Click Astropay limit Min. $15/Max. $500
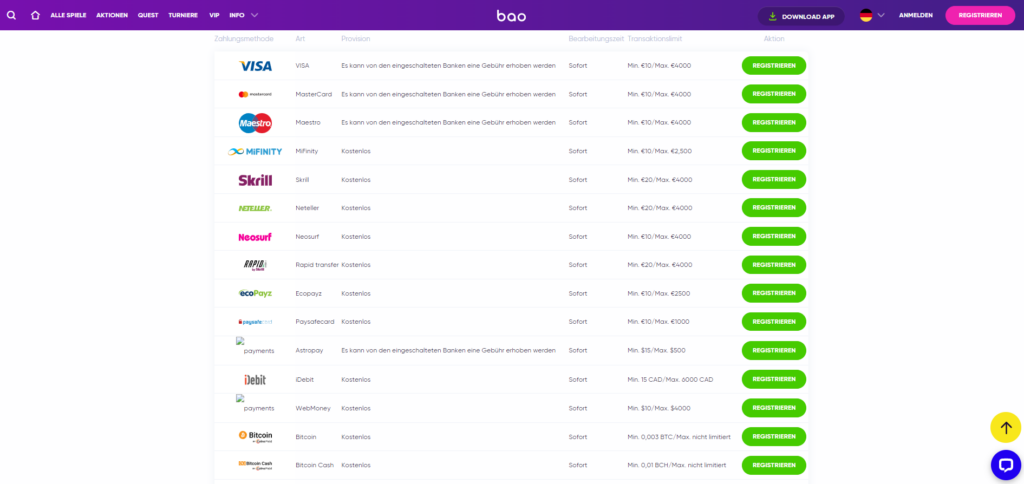 656,351
